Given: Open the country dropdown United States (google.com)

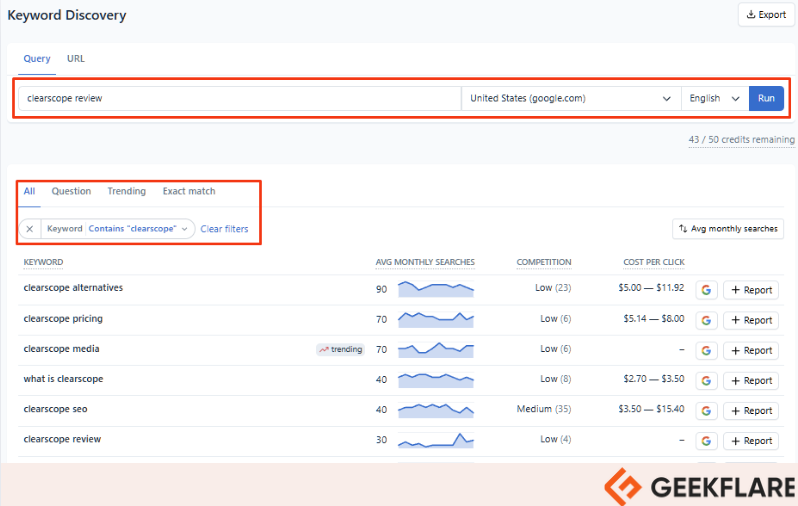Looking at the screenshot, I should coord(571,98).
